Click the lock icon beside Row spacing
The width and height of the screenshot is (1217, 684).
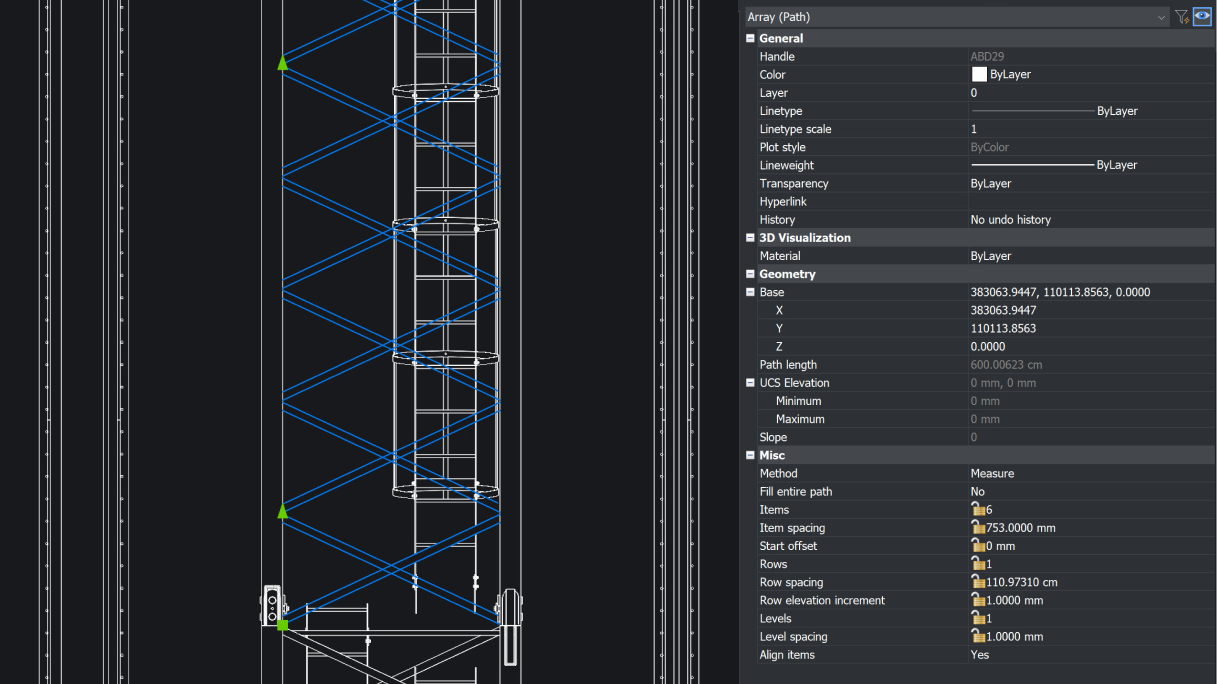[x=978, y=581]
